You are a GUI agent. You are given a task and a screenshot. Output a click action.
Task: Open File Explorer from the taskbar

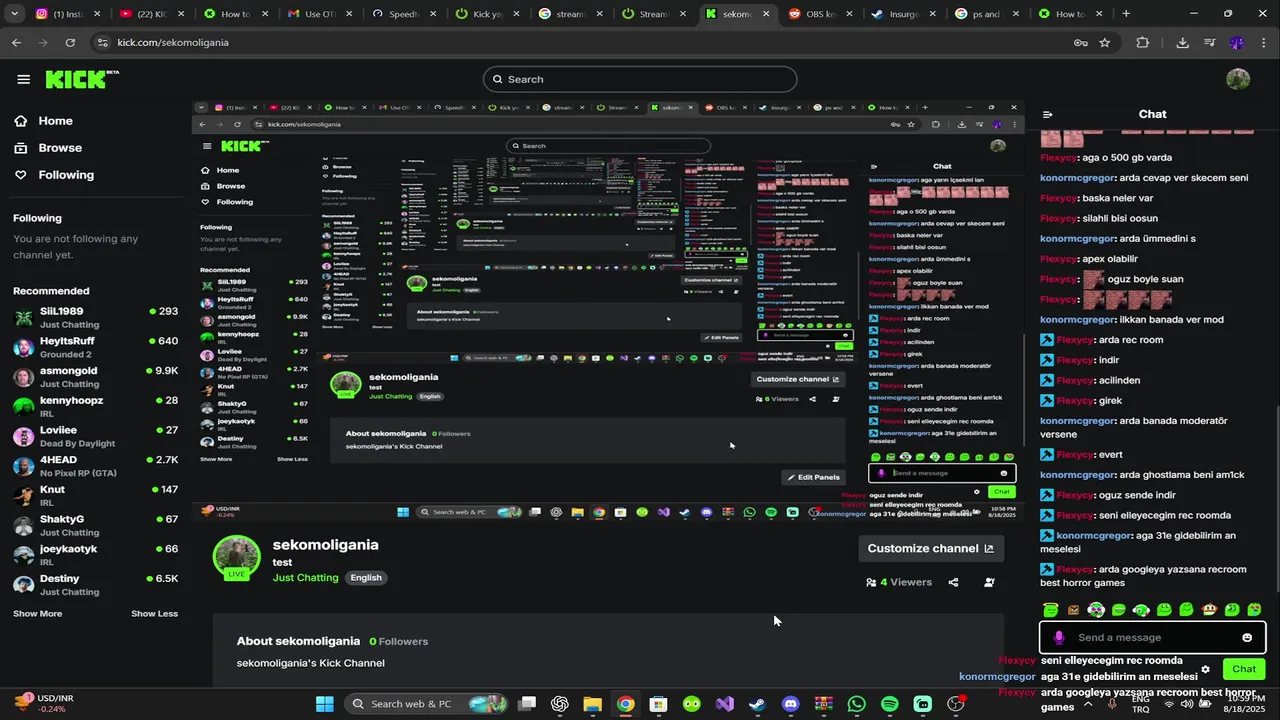(592, 704)
